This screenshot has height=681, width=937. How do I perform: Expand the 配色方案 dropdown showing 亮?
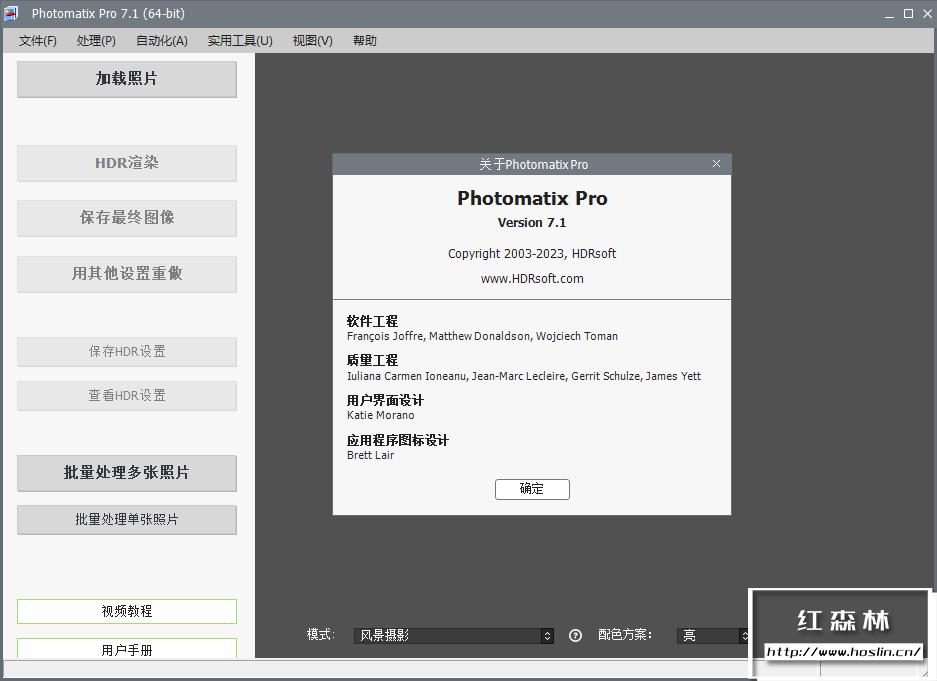(x=713, y=636)
